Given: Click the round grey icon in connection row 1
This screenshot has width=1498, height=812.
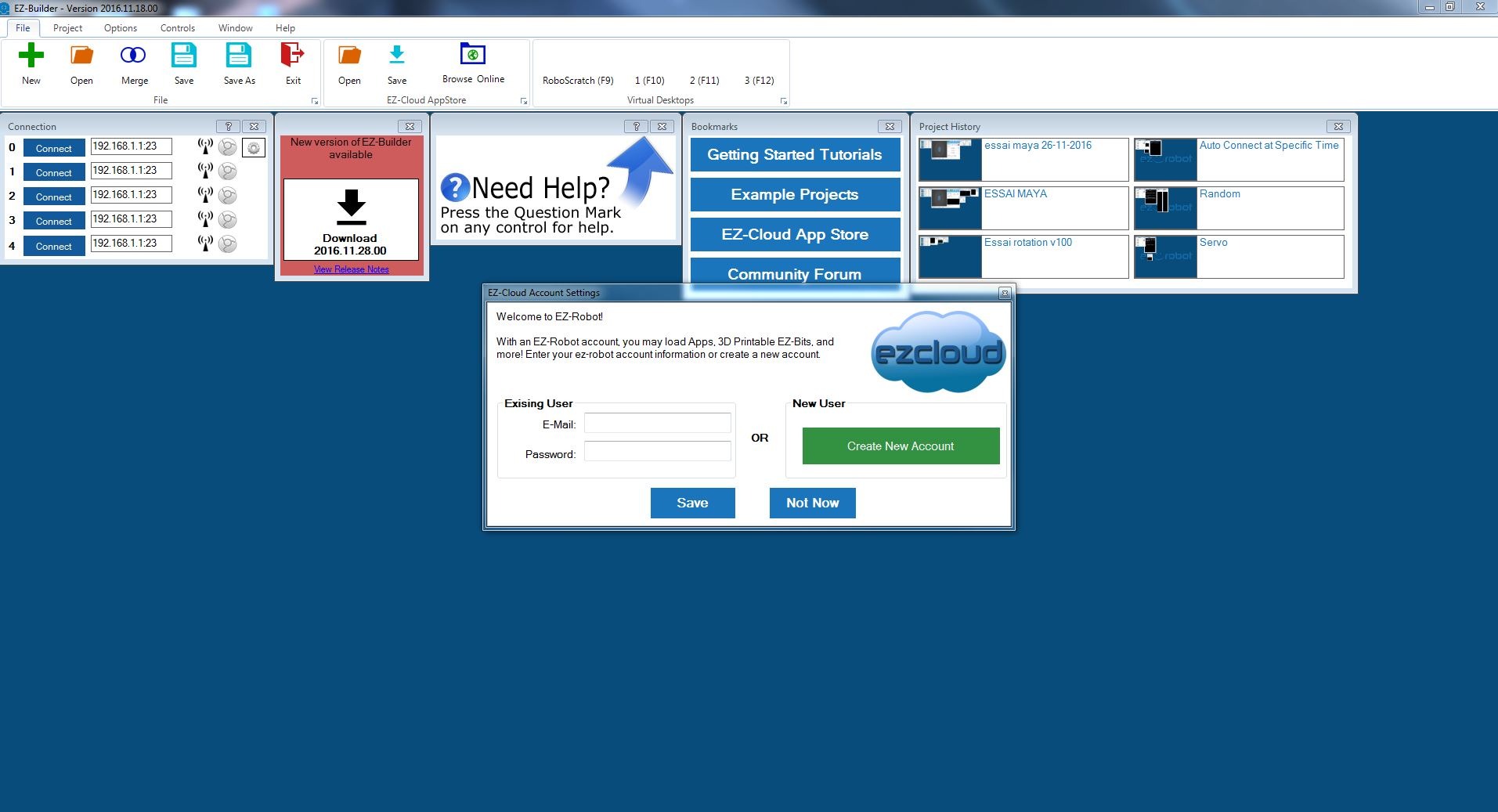Looking at the screenshot, I should (x=228, y=171).
